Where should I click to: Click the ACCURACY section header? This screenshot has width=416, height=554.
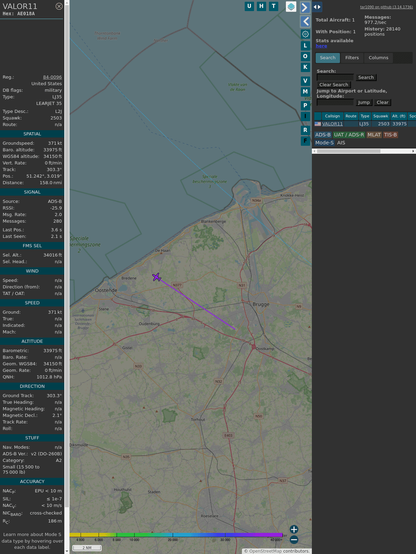pos(32,482)
